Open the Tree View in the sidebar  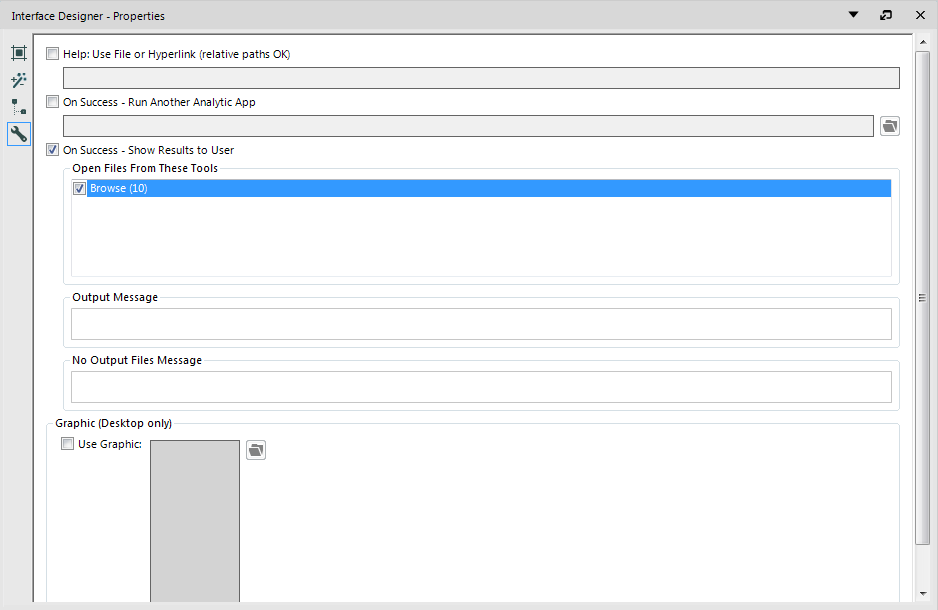pyautogui.click(x=18, y=107)
